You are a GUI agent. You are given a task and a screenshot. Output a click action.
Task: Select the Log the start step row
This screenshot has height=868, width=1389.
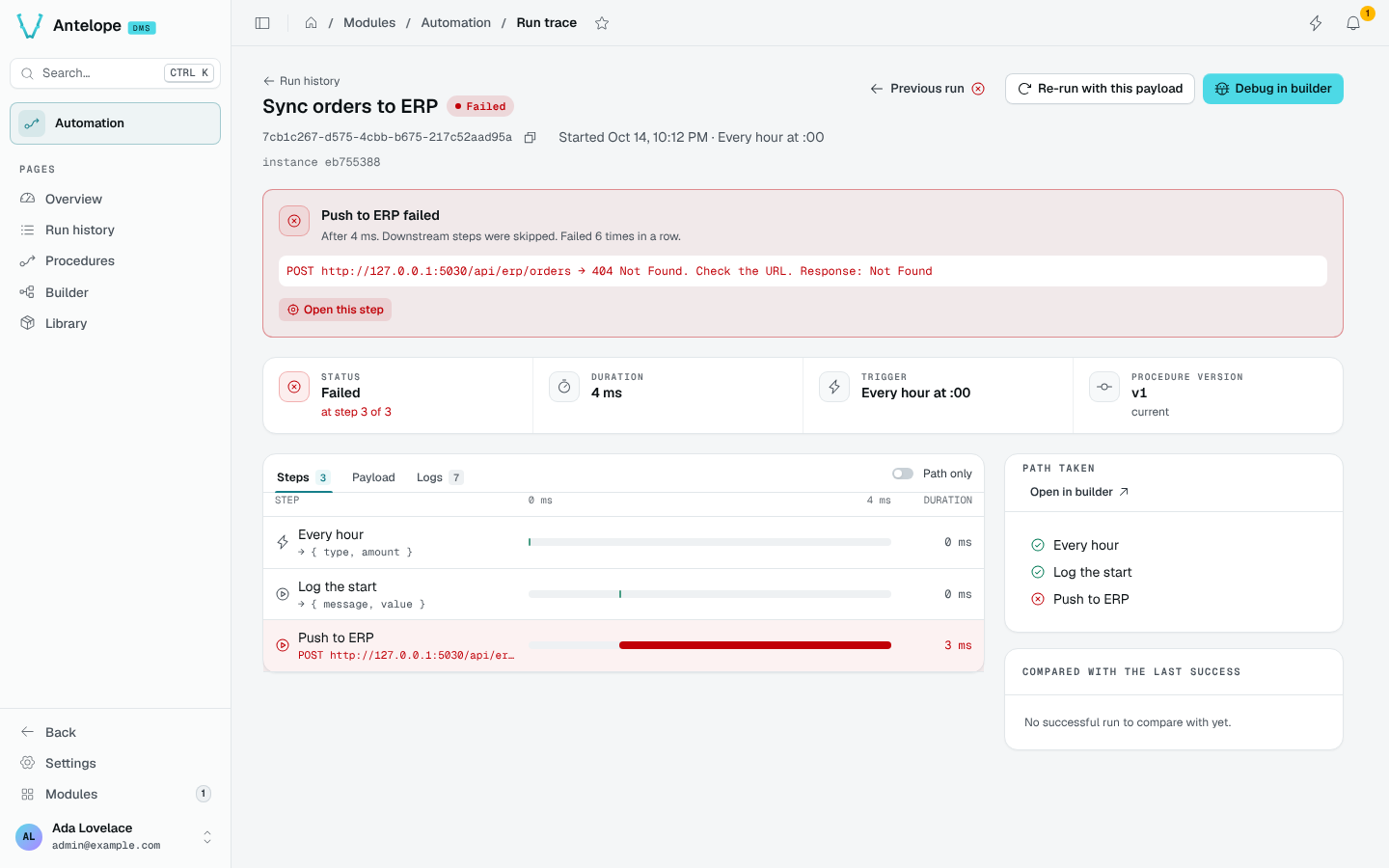tap(623, 594)
